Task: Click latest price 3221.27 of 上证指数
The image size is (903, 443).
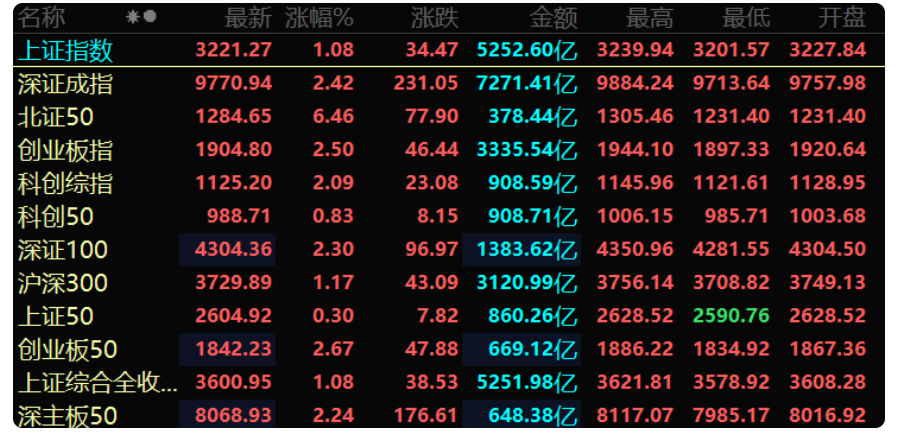Action: (233, 50)
